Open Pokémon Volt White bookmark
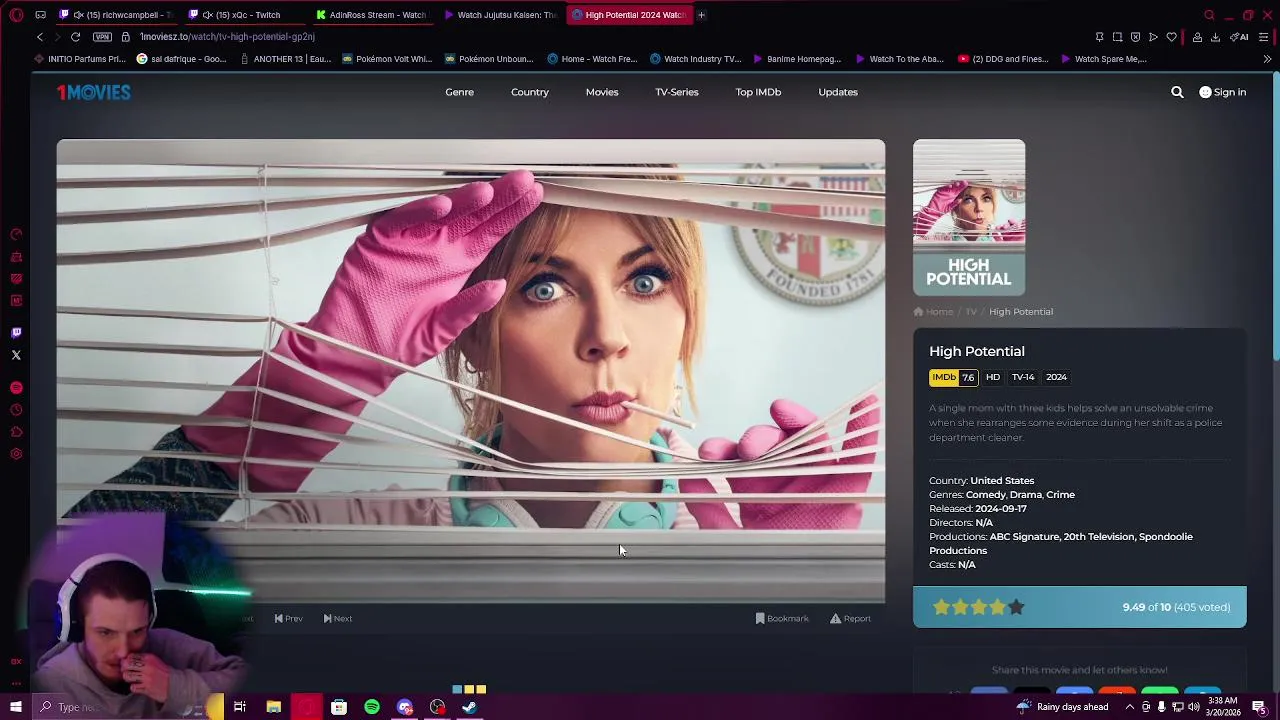 coord(387,59)
